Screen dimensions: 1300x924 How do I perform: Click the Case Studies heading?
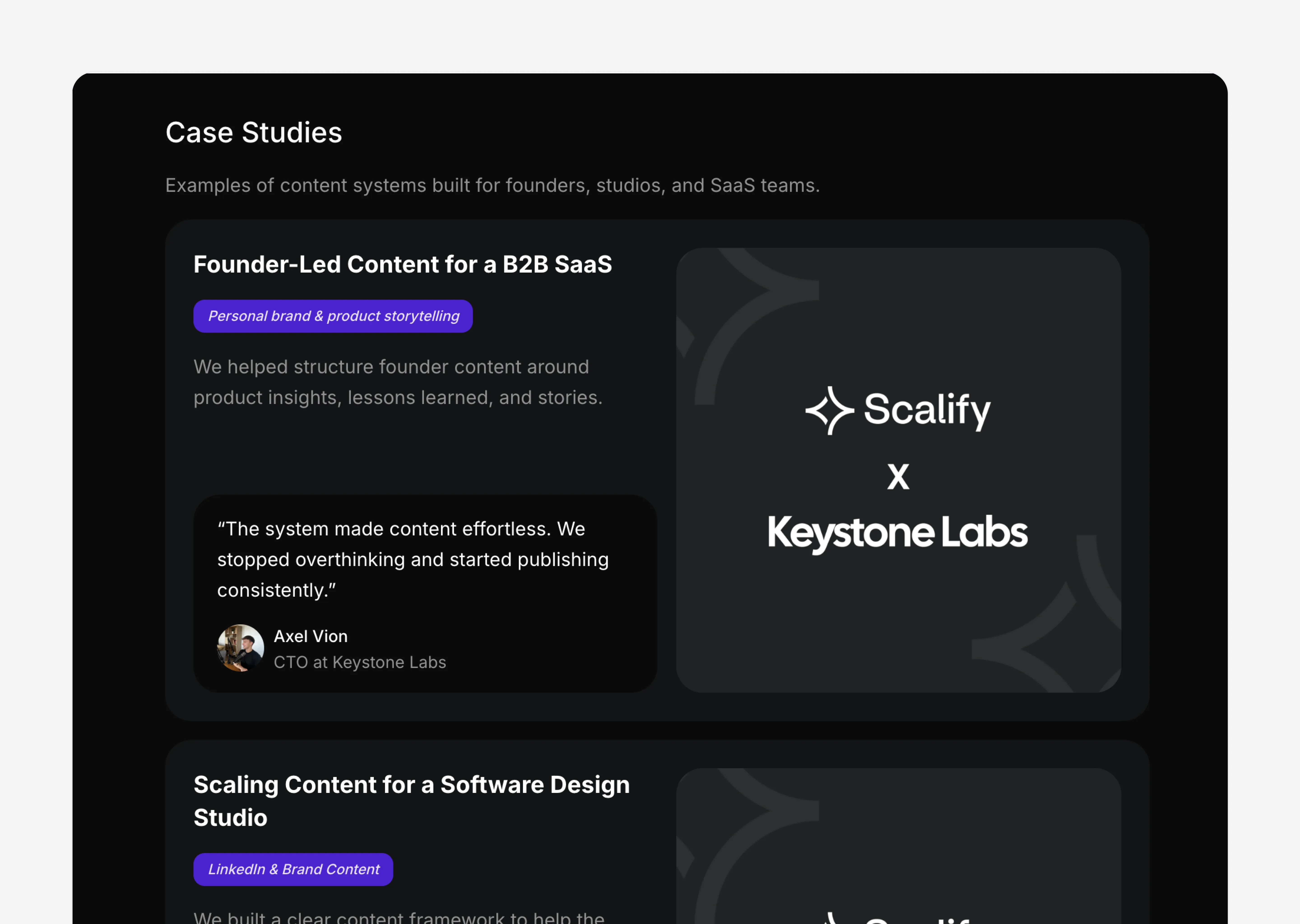click(254, 133)
